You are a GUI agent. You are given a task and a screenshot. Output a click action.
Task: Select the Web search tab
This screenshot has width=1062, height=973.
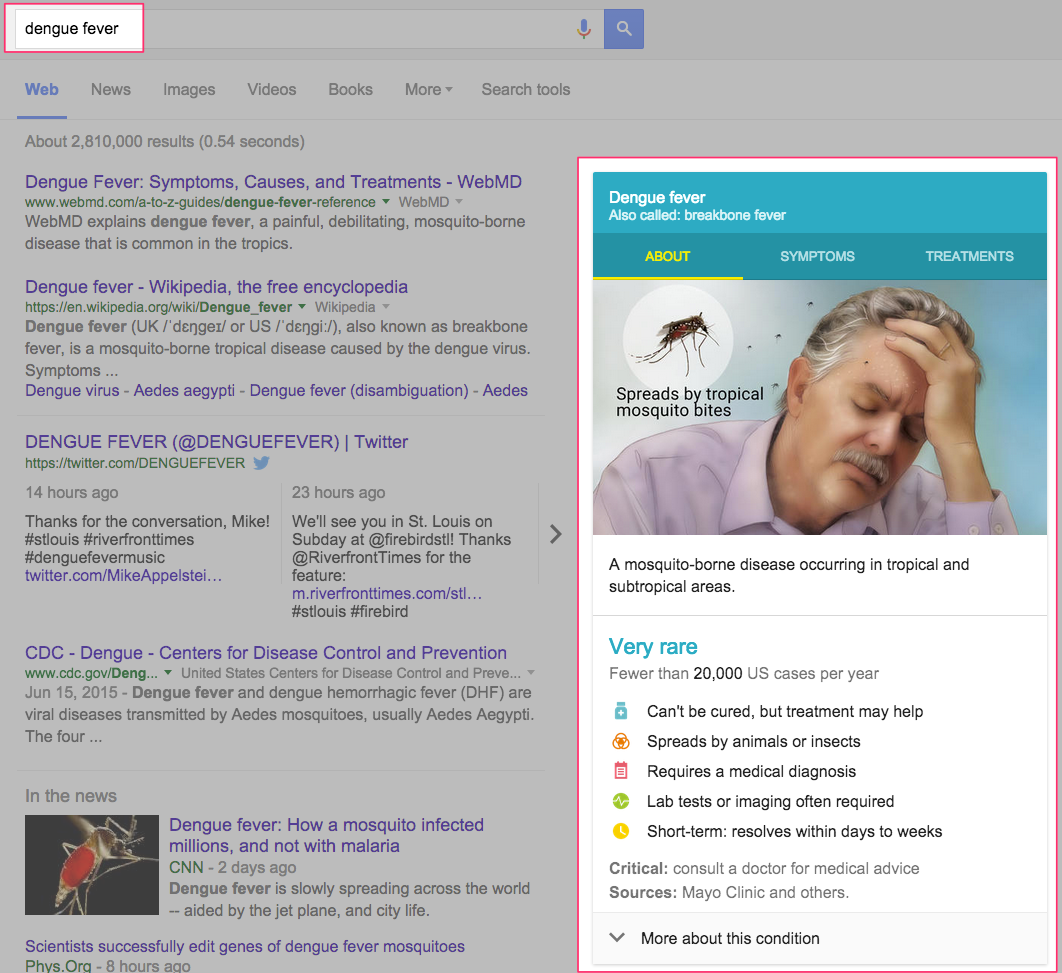coord(42,89)
